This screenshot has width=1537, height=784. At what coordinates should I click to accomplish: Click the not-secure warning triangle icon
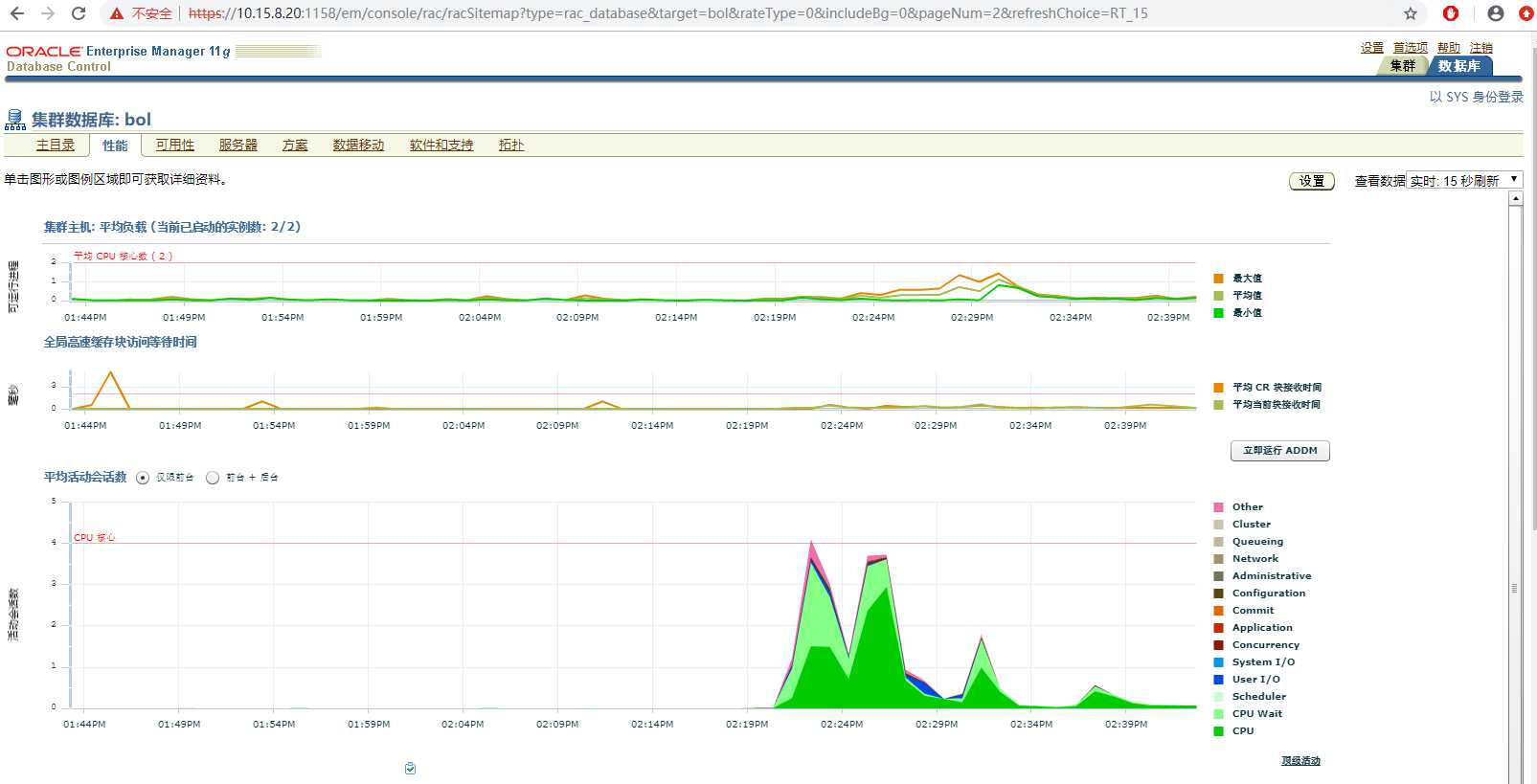(116, 13)
